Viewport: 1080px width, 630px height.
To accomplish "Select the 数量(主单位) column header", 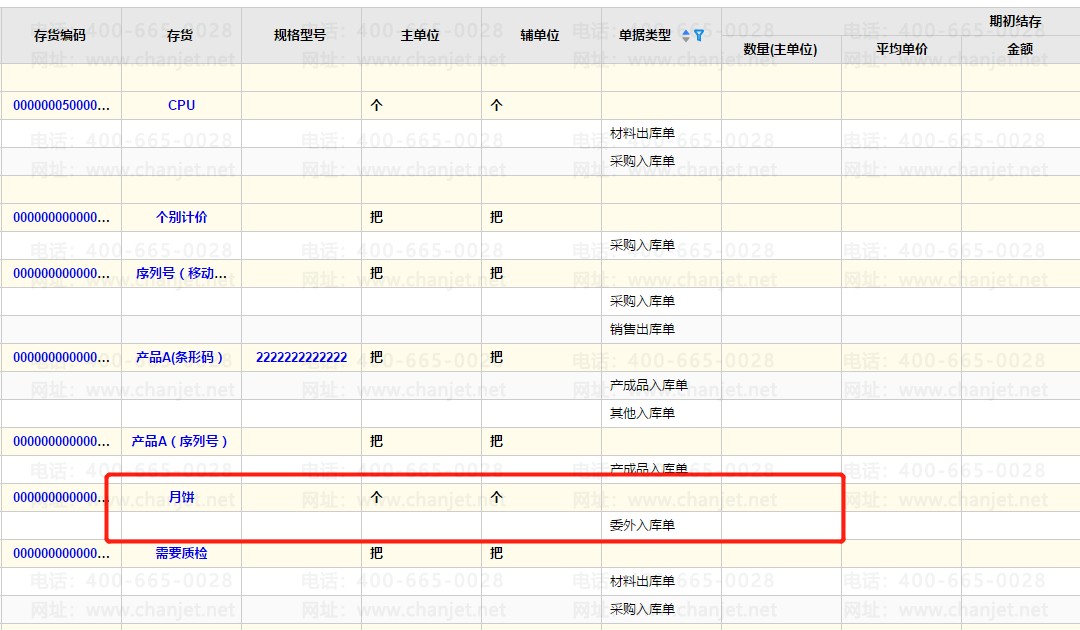I will click(x=780, y=50).
